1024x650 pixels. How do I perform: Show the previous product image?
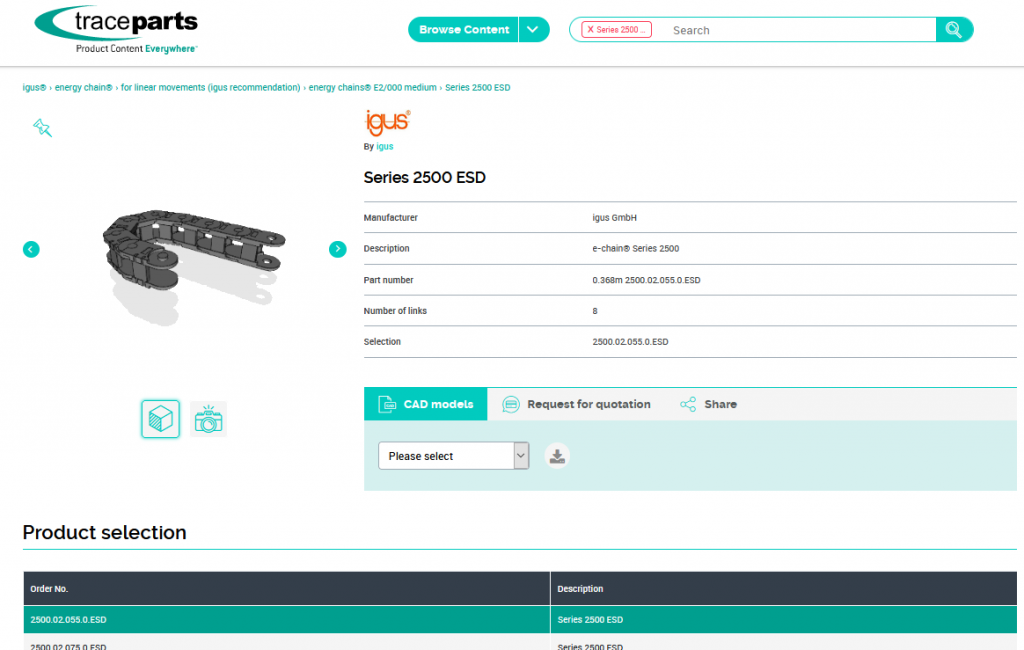click(x=31, y=249)
